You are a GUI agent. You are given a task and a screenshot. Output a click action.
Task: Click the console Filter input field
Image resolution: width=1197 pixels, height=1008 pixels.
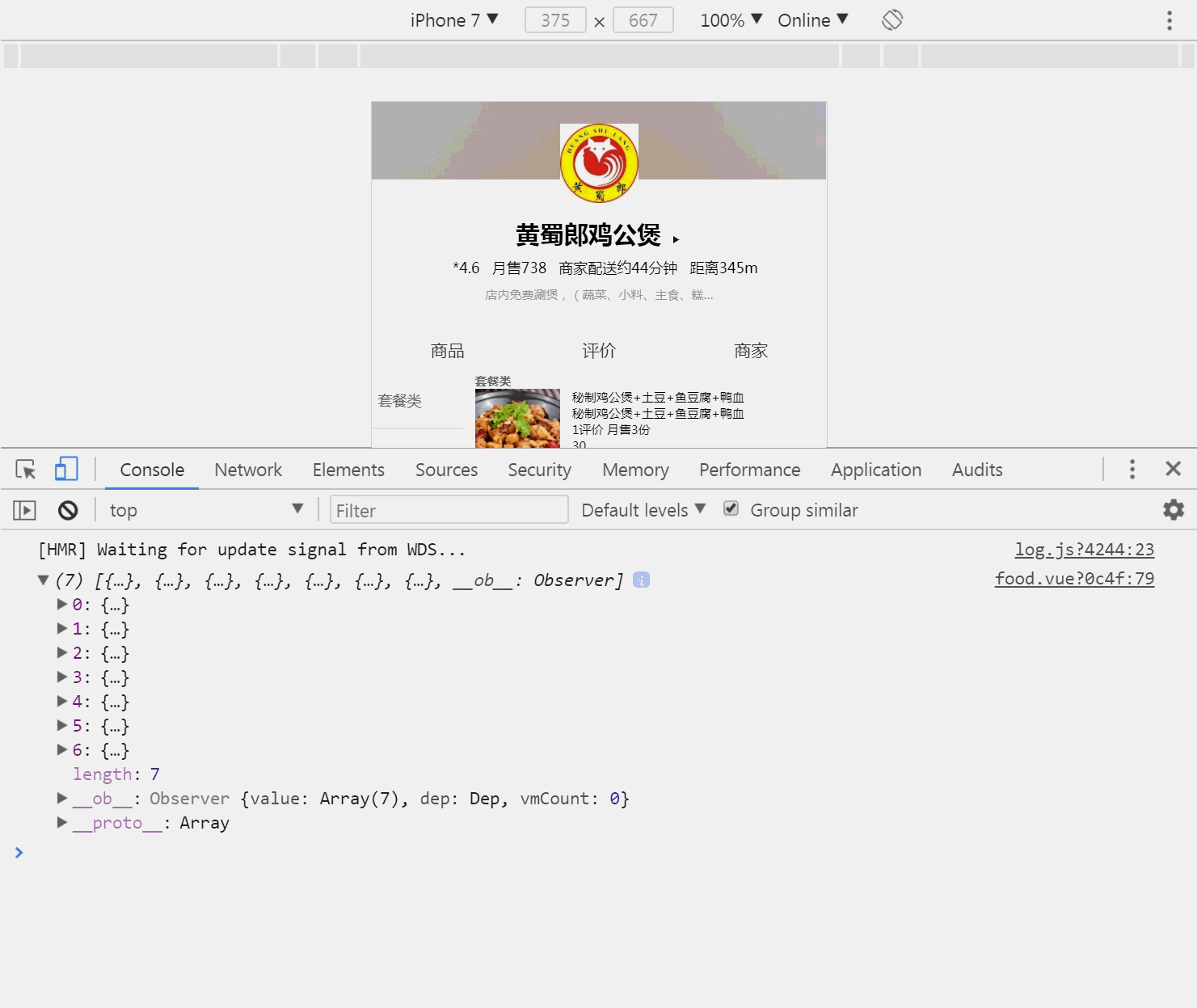(x=449, y=510)
